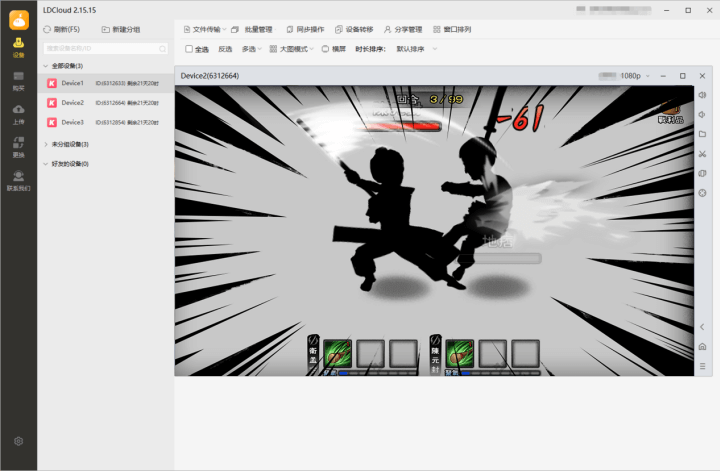
Task: Click the Device2 red K icon
Action: 52,103
